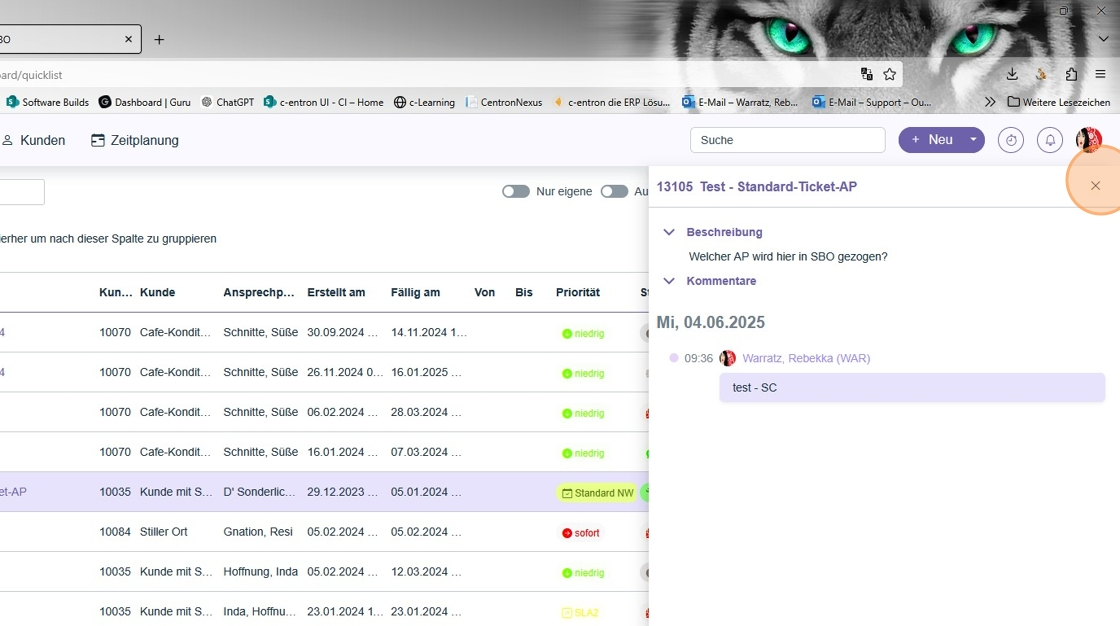
Task: Collapse the Kommentare section
Action: [x=669, y=281]
